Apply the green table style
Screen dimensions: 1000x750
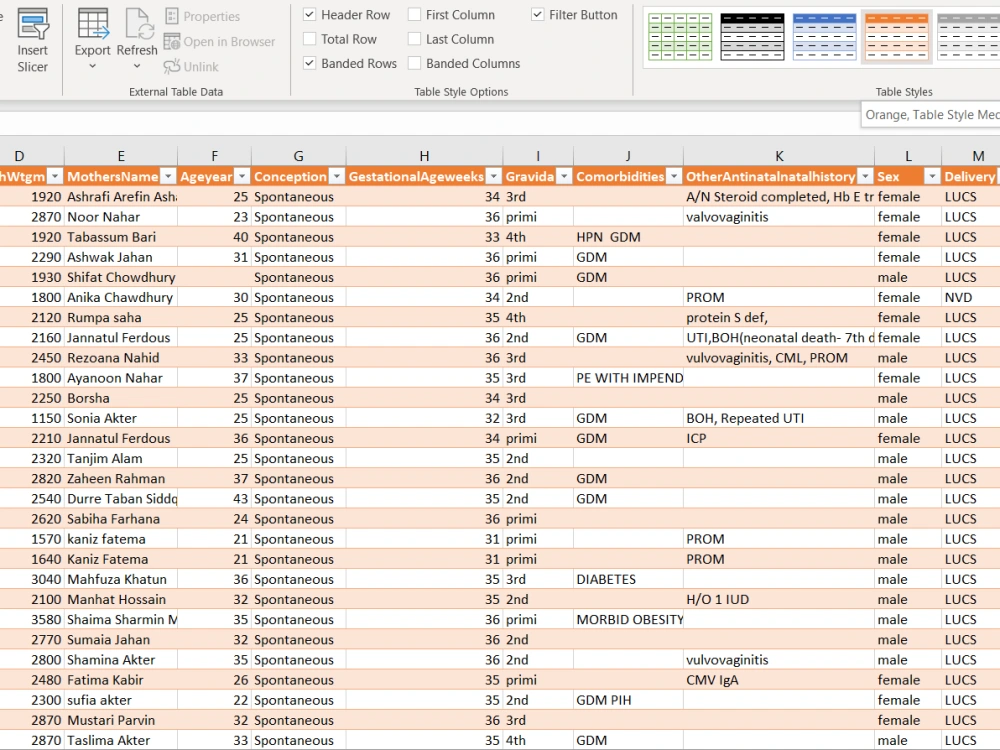click(x=680, y=37)
